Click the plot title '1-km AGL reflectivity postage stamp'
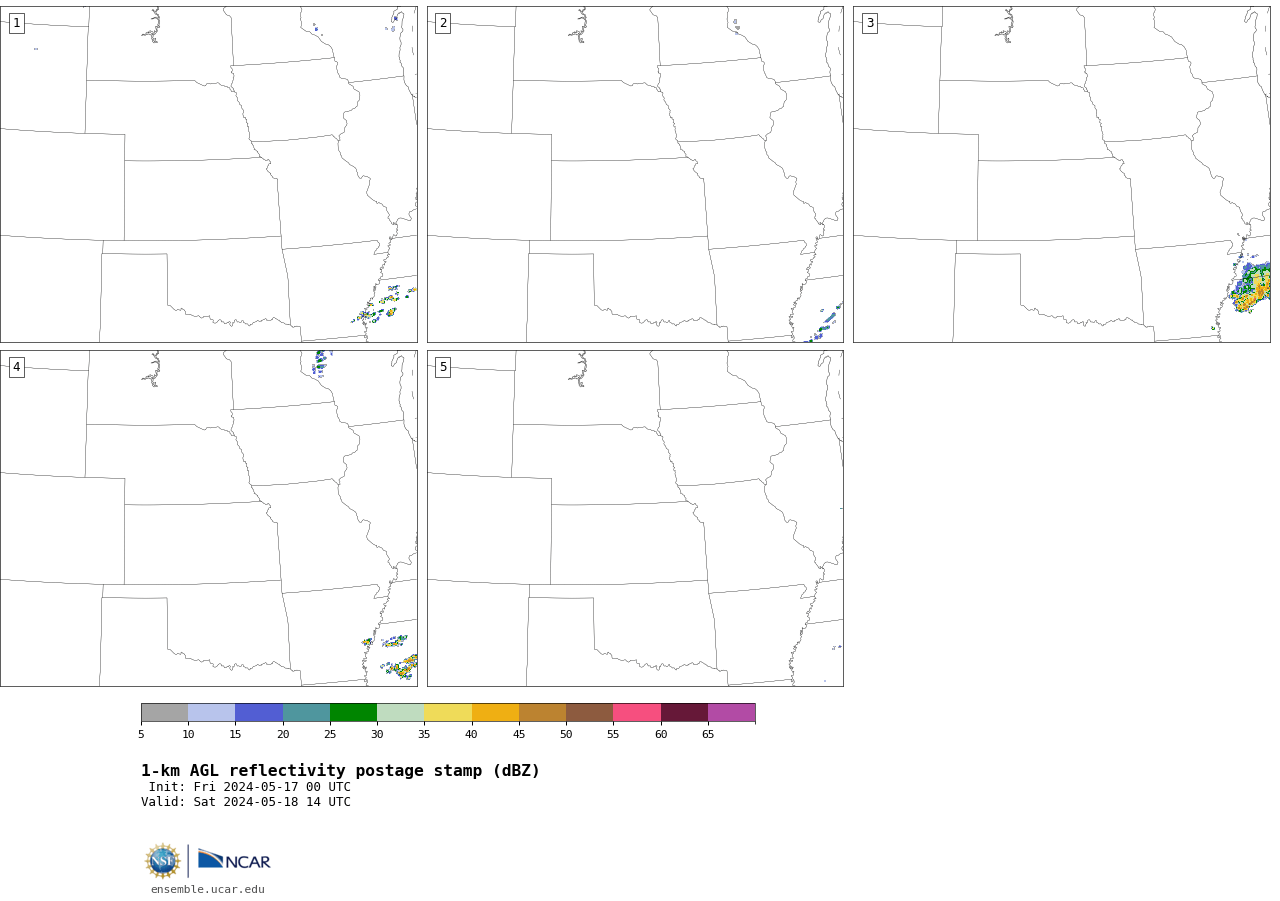This screenshot has width=1280, height=901. pyautogui.click(x=340, y=771)
